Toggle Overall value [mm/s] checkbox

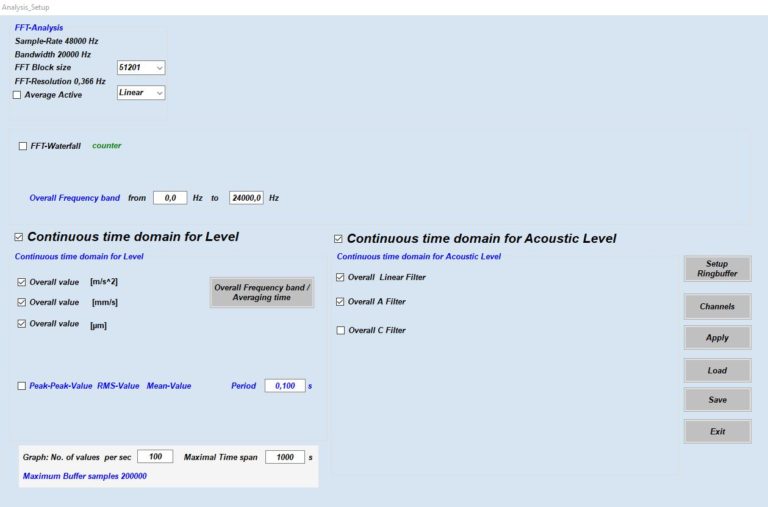[x=22, y=302]
